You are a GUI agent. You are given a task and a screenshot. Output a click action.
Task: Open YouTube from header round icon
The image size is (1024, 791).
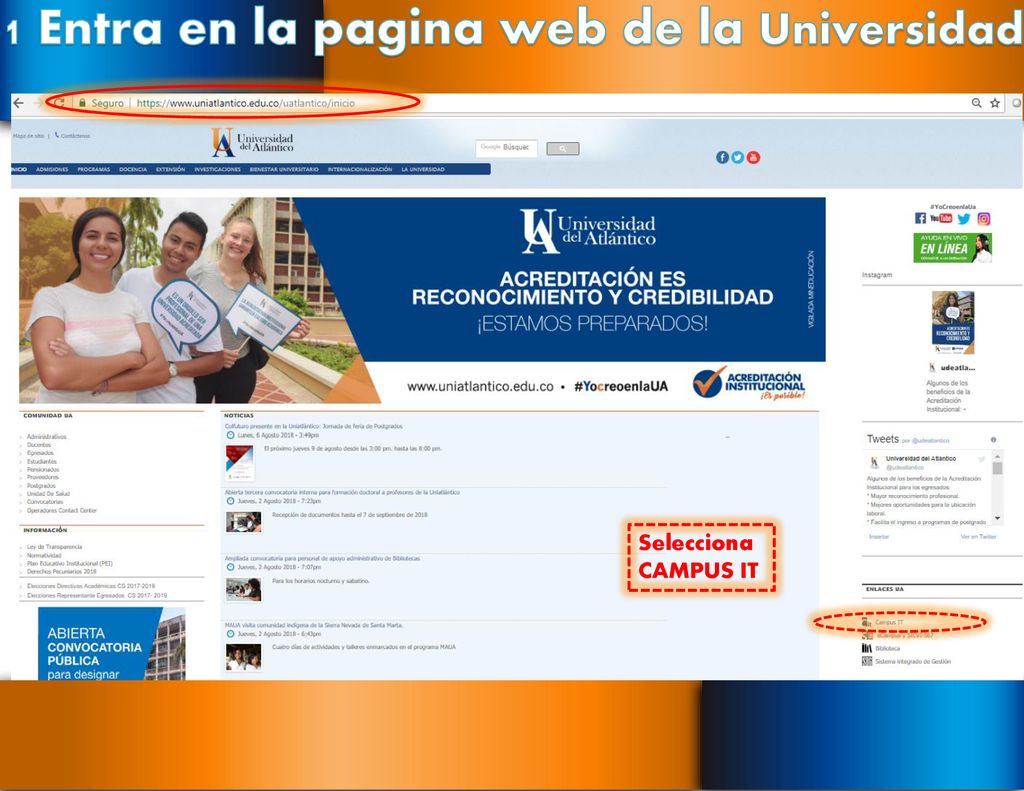753,157
